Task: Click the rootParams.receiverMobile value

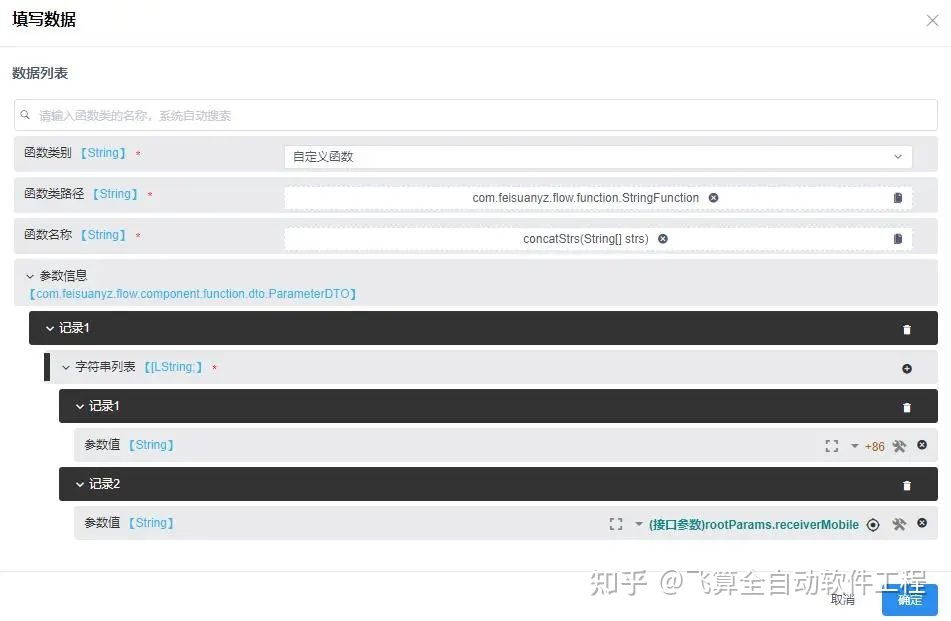Action: pos(754,525)
